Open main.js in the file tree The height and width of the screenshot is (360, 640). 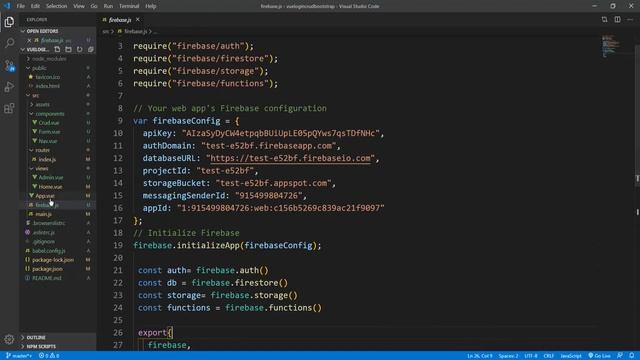pyautogui.click(x=43, y=214)
